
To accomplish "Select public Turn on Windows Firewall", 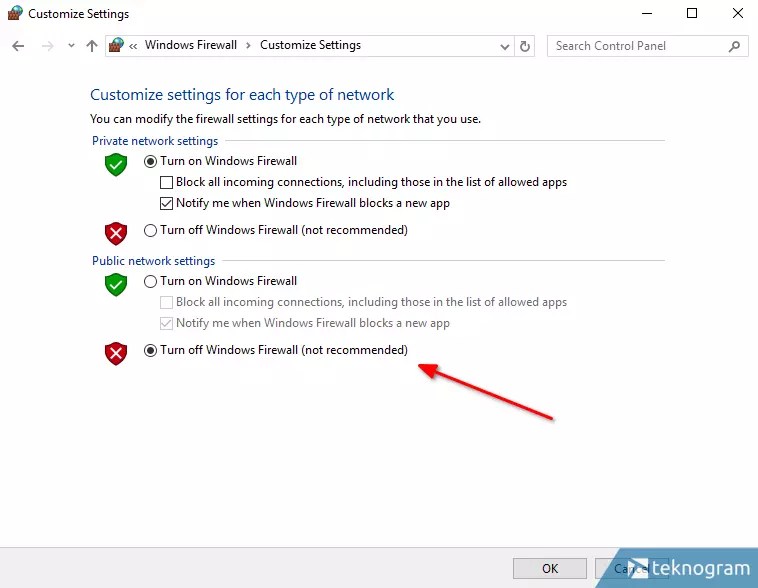I will pyautogui.click(x=150, y=281).
